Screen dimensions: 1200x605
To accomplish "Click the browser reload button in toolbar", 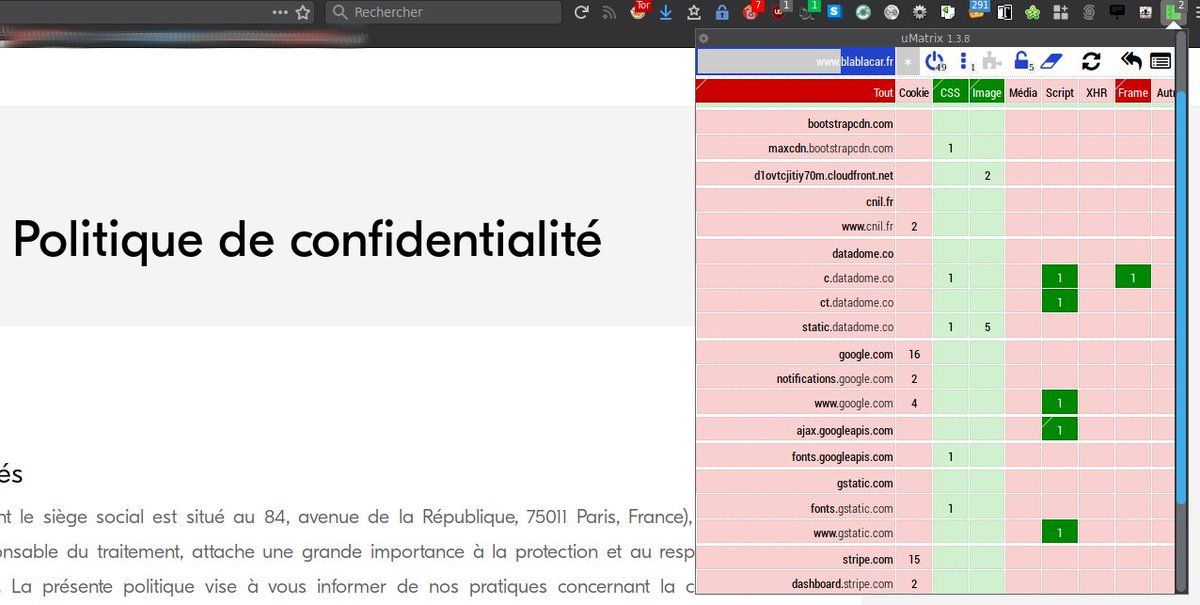I will tap(581, 12).
